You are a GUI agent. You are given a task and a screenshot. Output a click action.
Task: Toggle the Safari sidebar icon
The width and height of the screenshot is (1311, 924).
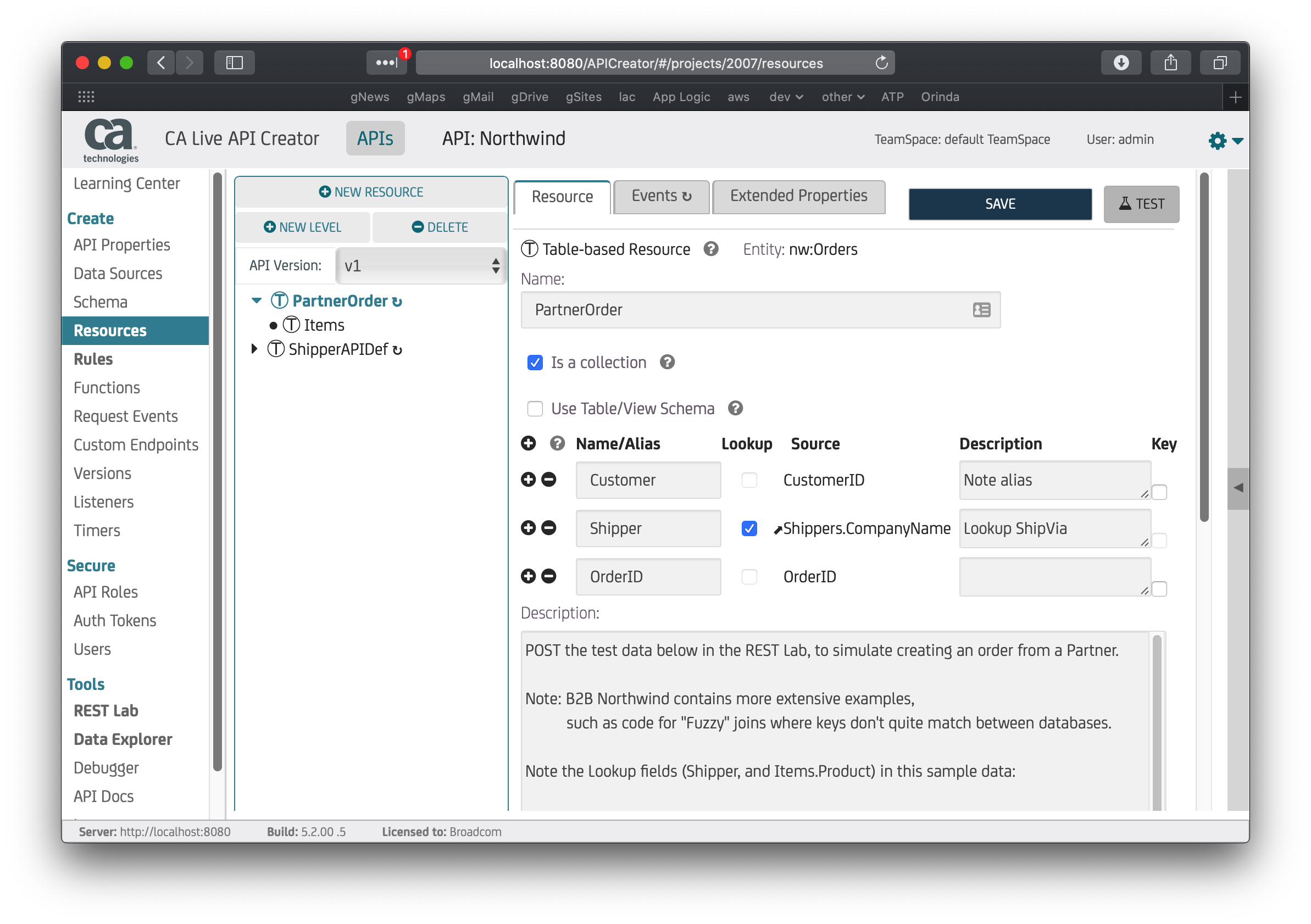click(x=234, y=63)
